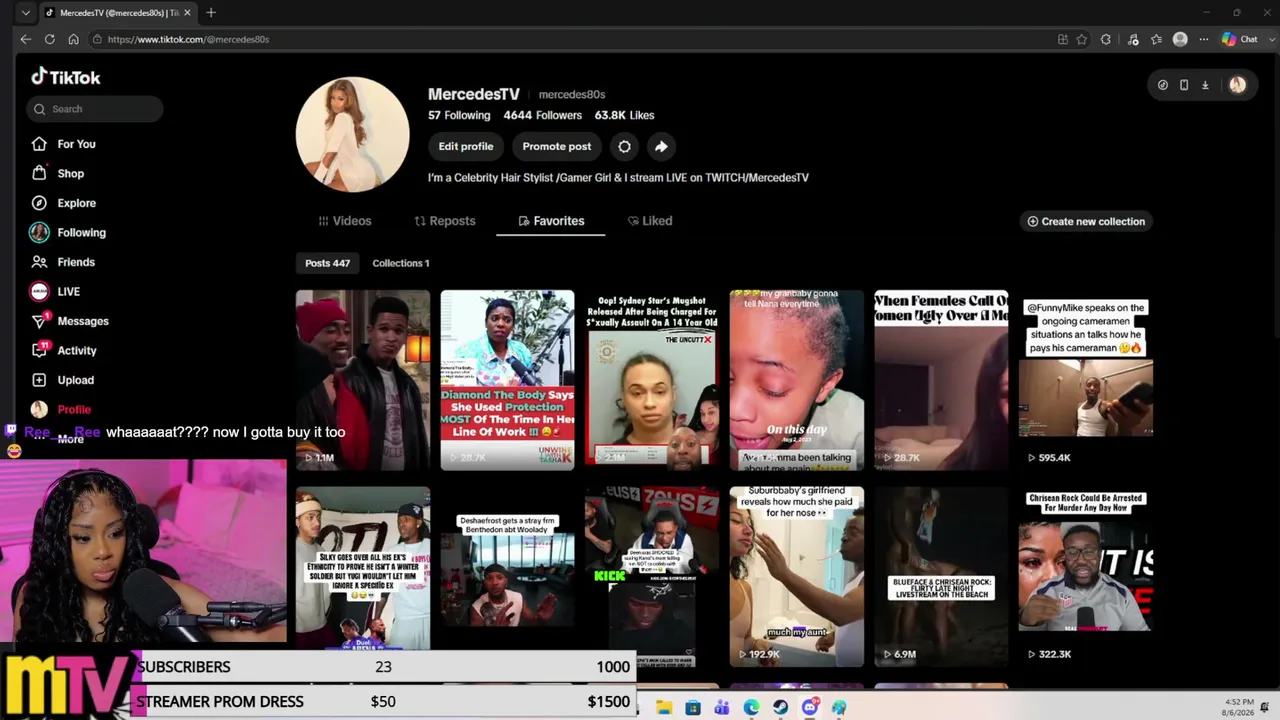Select the Collections 1 filter
Image resolution: width=1280 pixels, height=720 pixels.
tap(401, 263)
